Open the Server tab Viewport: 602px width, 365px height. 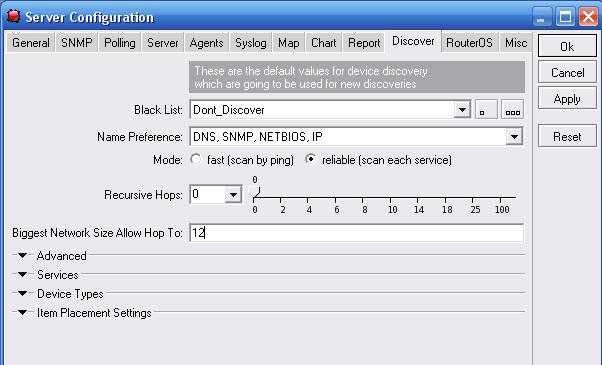tap(162, 43)
